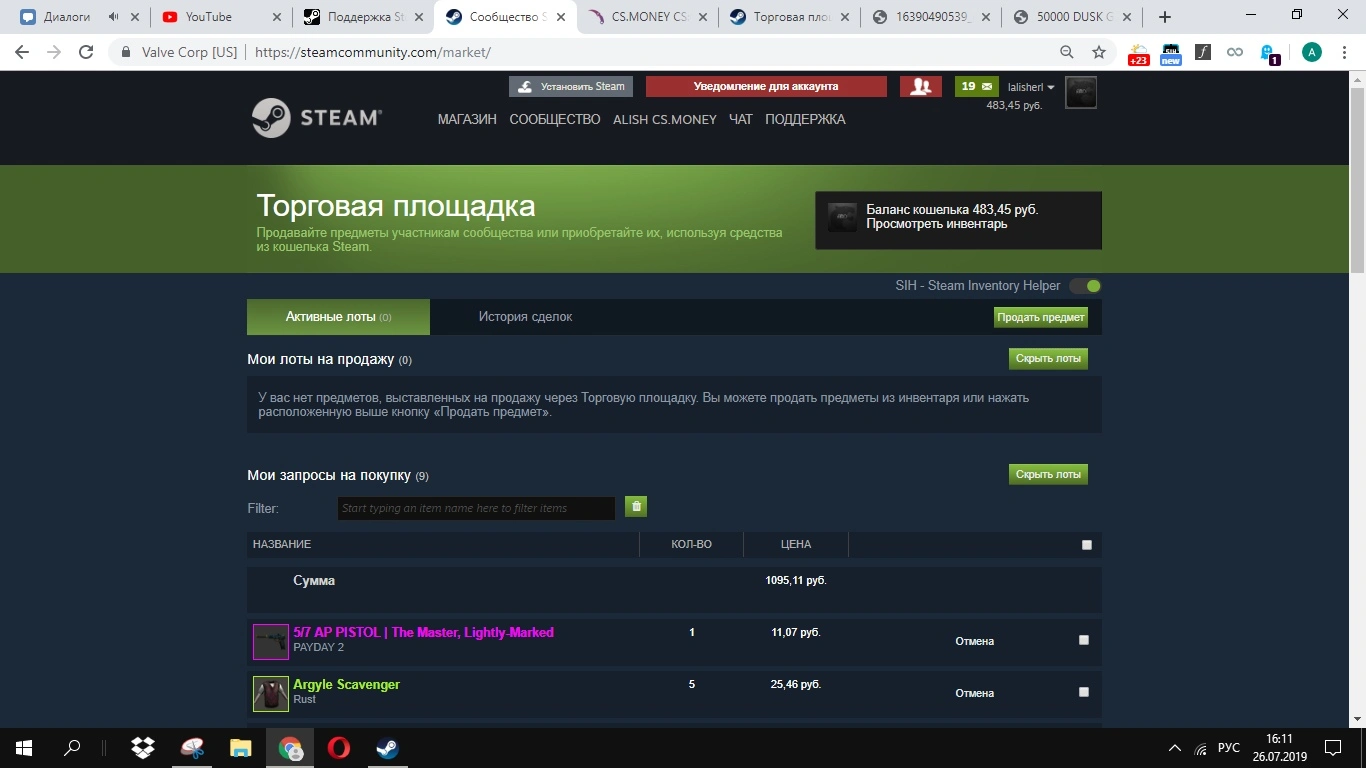Switch to the YouTube browser tab
The height and width of the screenshot is (768, 1366).
click(x=221, y=17)
